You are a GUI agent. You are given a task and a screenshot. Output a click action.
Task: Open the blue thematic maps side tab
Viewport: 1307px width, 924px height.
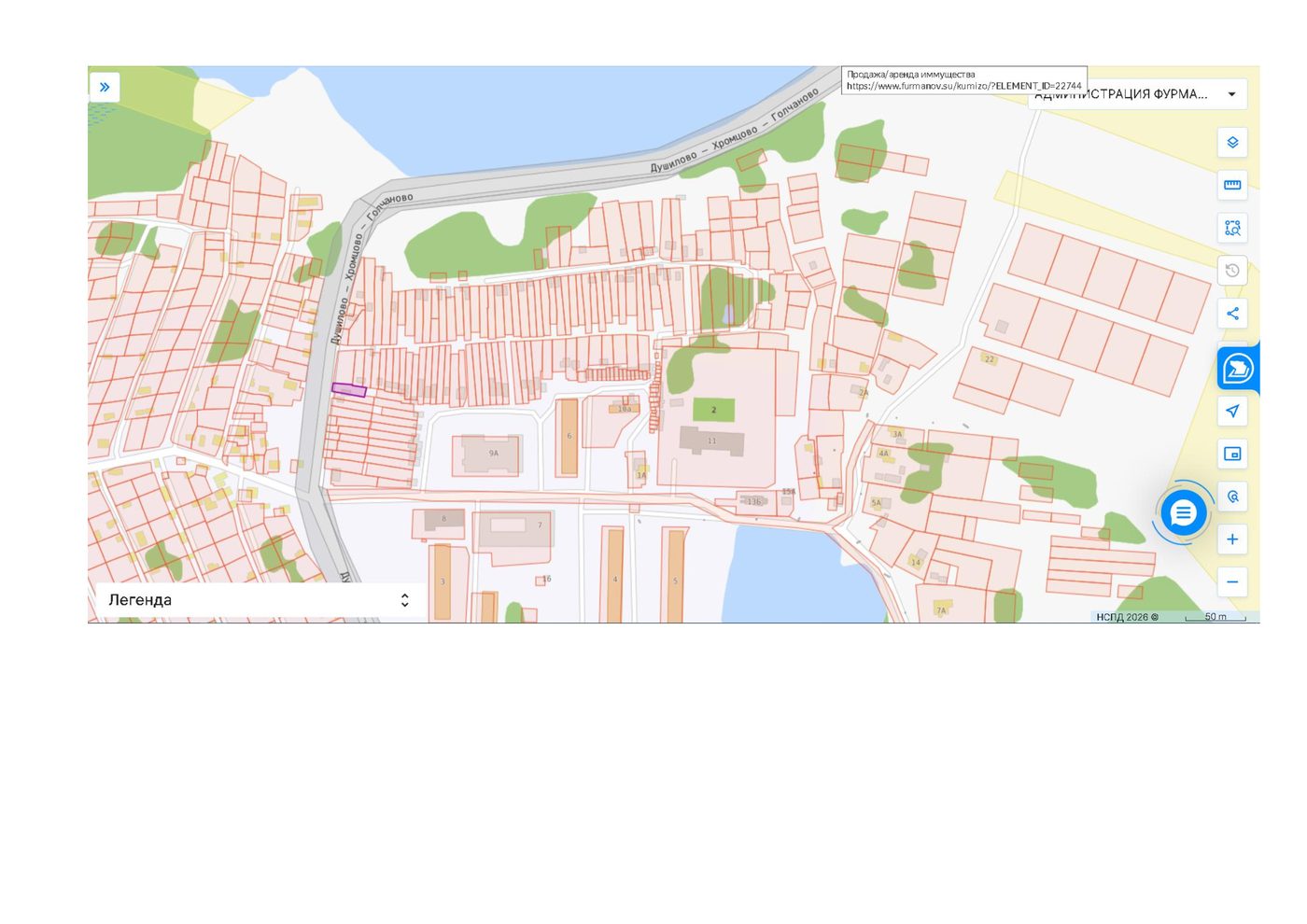[x=1238, y=369]
